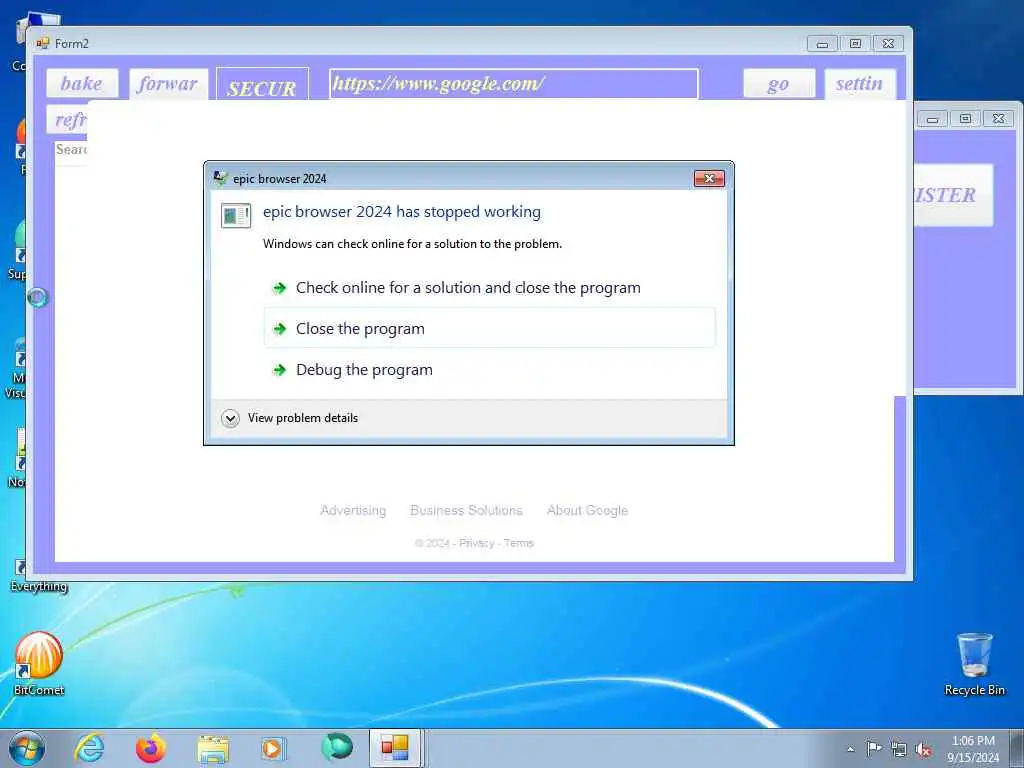Open the Windows Start menu orb
Screen dimensions: 1024x768
click(27, 748)
